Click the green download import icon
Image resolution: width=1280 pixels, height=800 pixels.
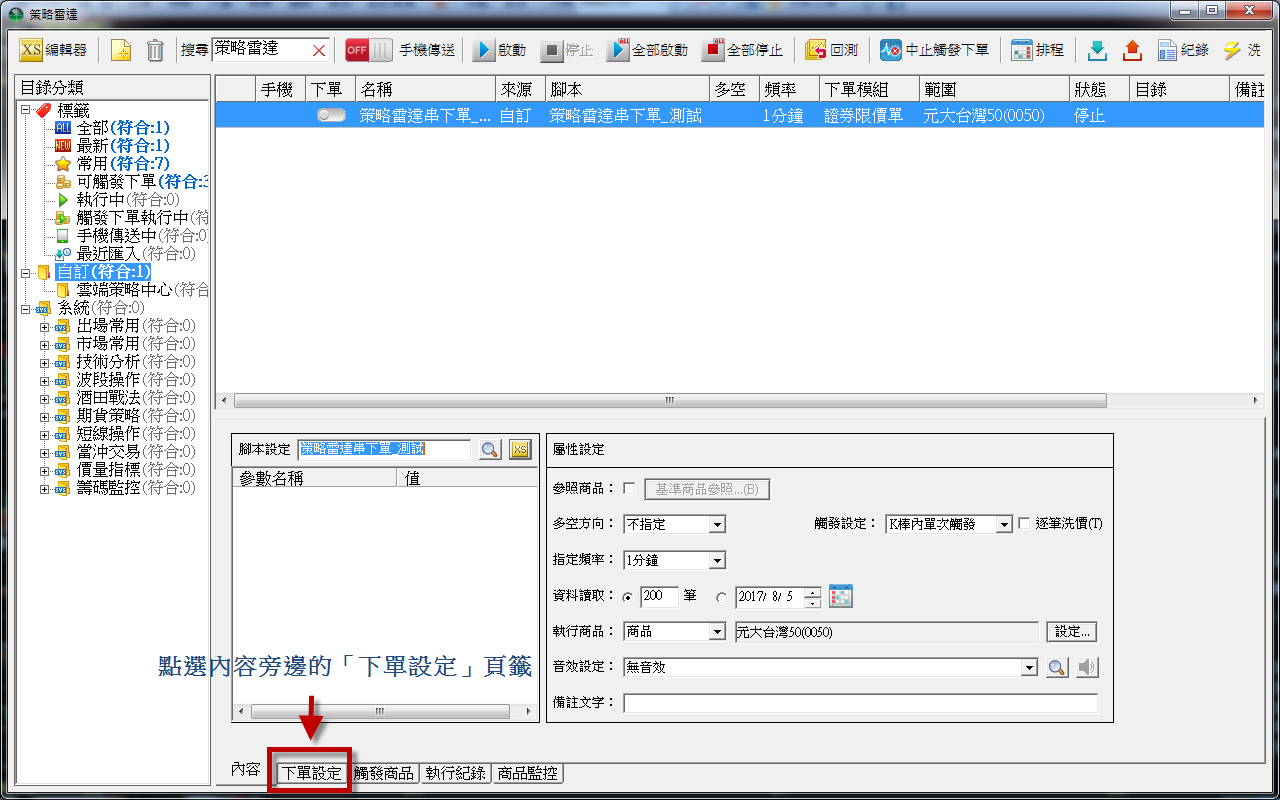(x=1097, y=50)
